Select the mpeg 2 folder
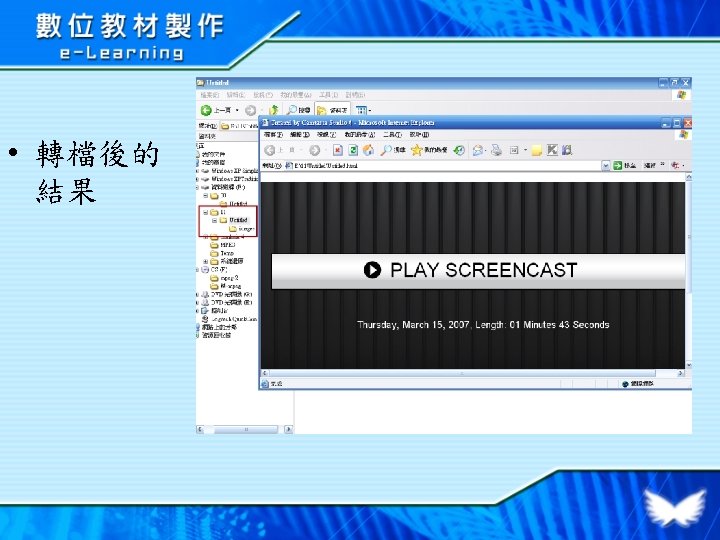This screenshot has height=540, width=720. click(224, 278)
